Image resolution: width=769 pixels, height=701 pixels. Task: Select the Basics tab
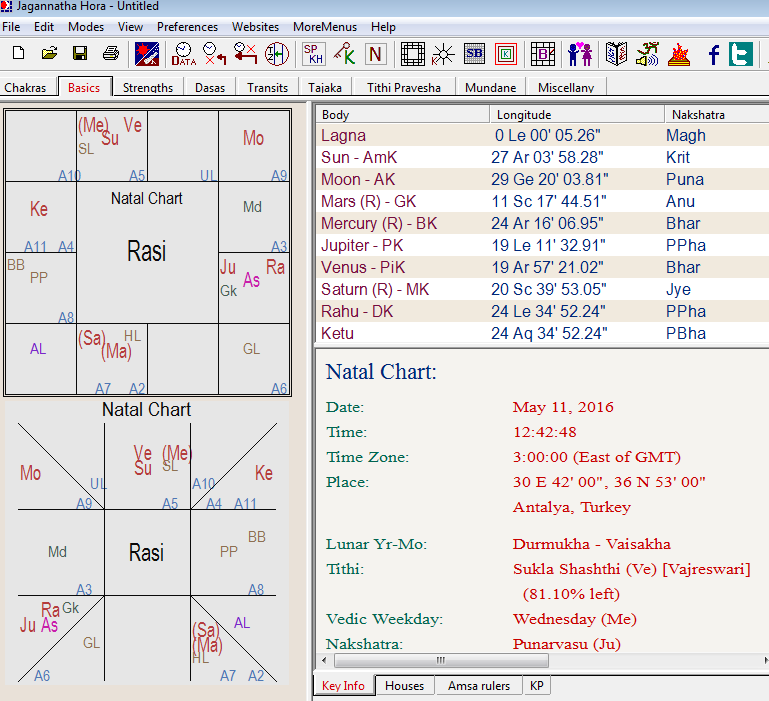point(84,87)
